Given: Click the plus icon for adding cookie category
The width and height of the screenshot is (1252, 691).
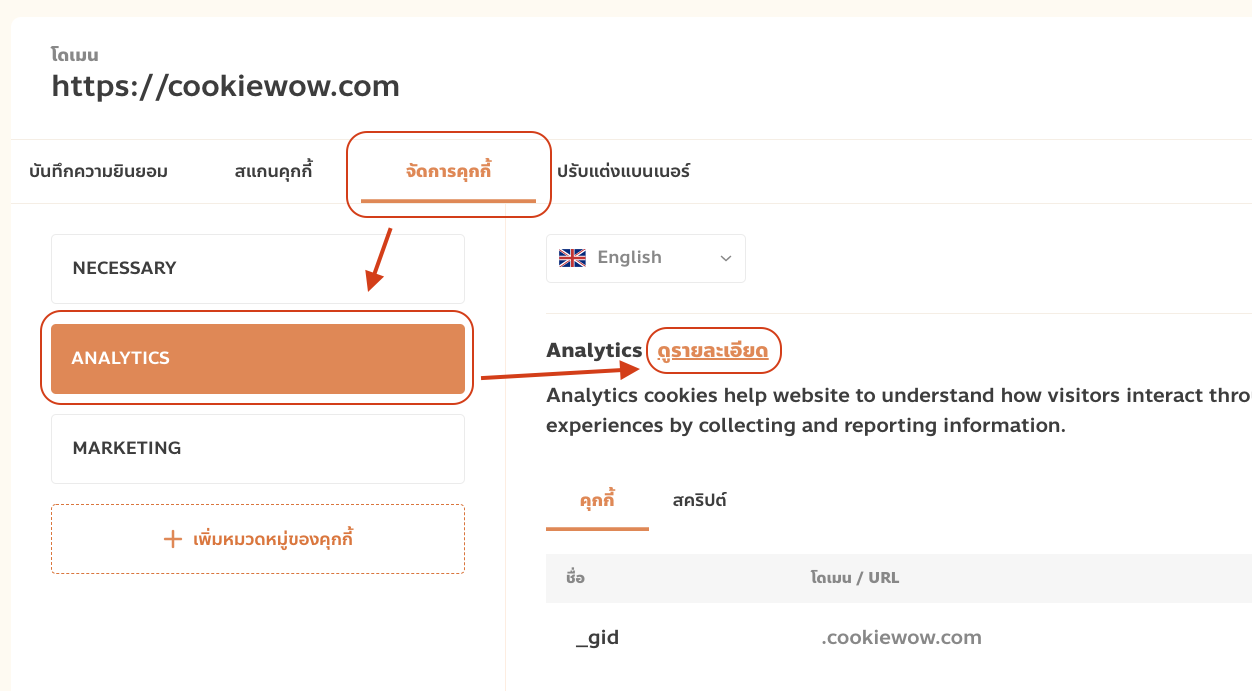Looking at the screenshot, I should coord(172,540).
